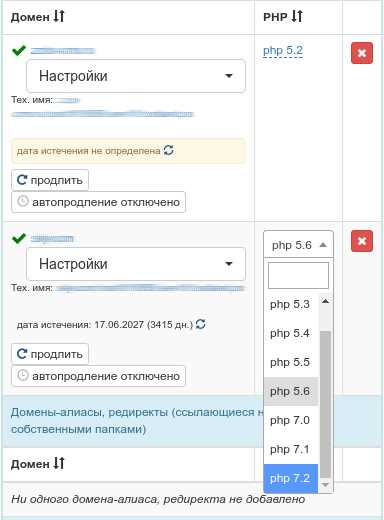Image resolution: width=384 pixels, height=520 pixels.
Task: Select php 5.5 from the list
Action: [x=291, y=362]
